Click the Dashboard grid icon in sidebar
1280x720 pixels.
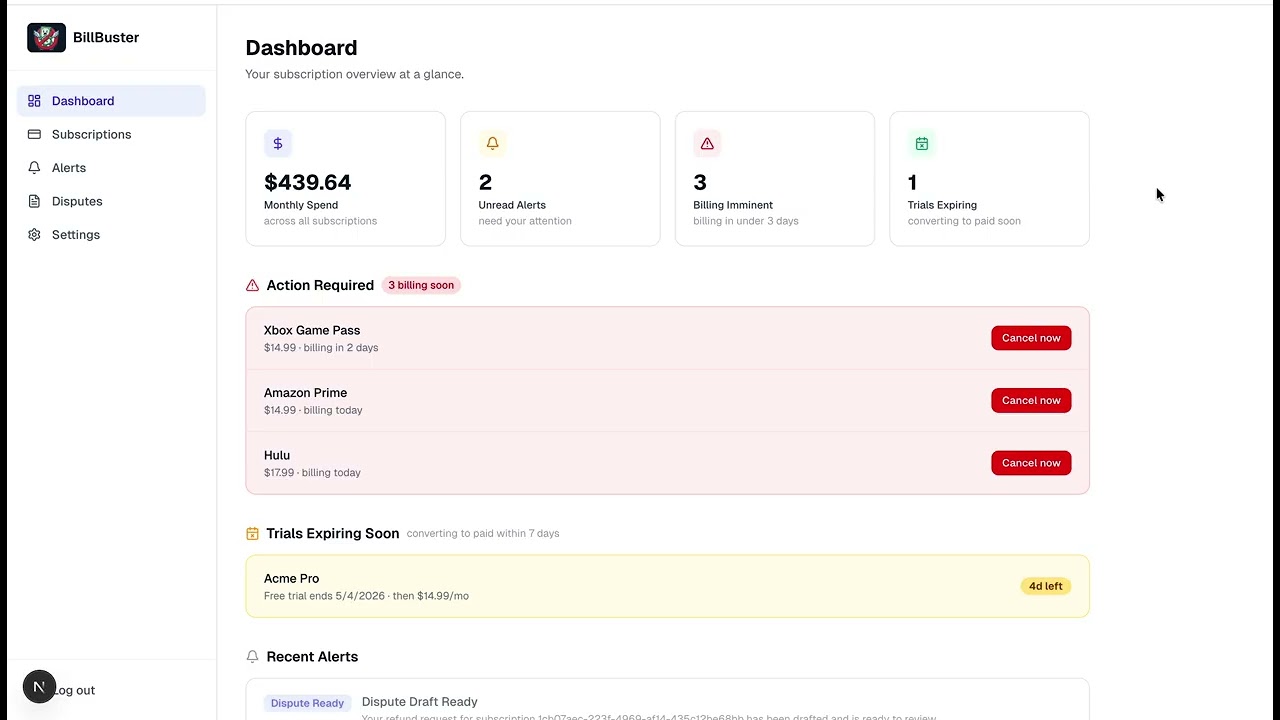[34, 101]
